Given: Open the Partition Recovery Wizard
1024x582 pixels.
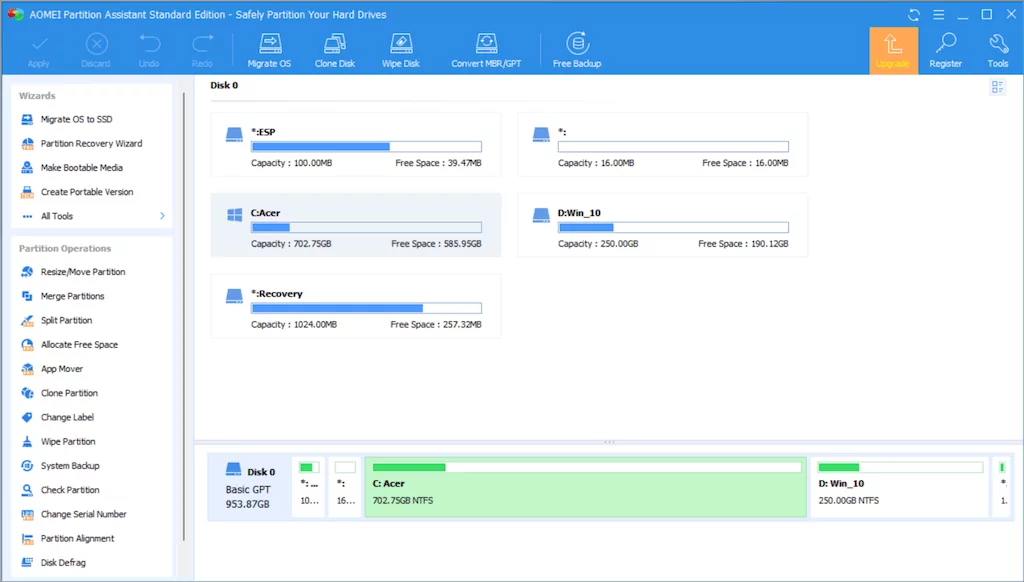Looking at the screenshot, I should pyautogui.click(x=91, y=144).
